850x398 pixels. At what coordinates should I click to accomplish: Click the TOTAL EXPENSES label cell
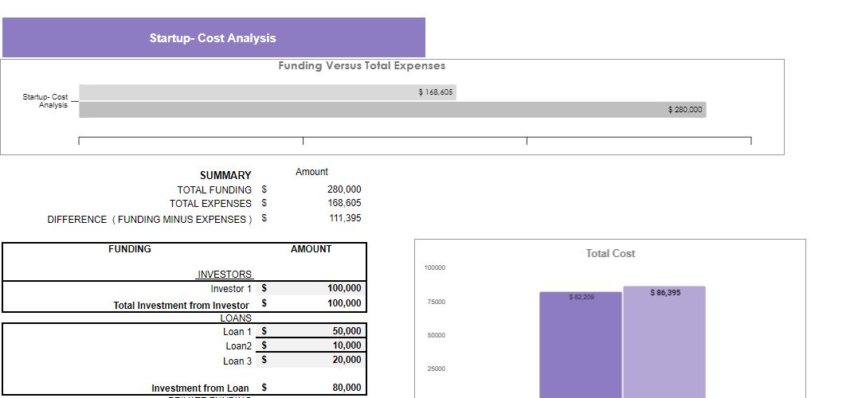(x=210, y=203)
